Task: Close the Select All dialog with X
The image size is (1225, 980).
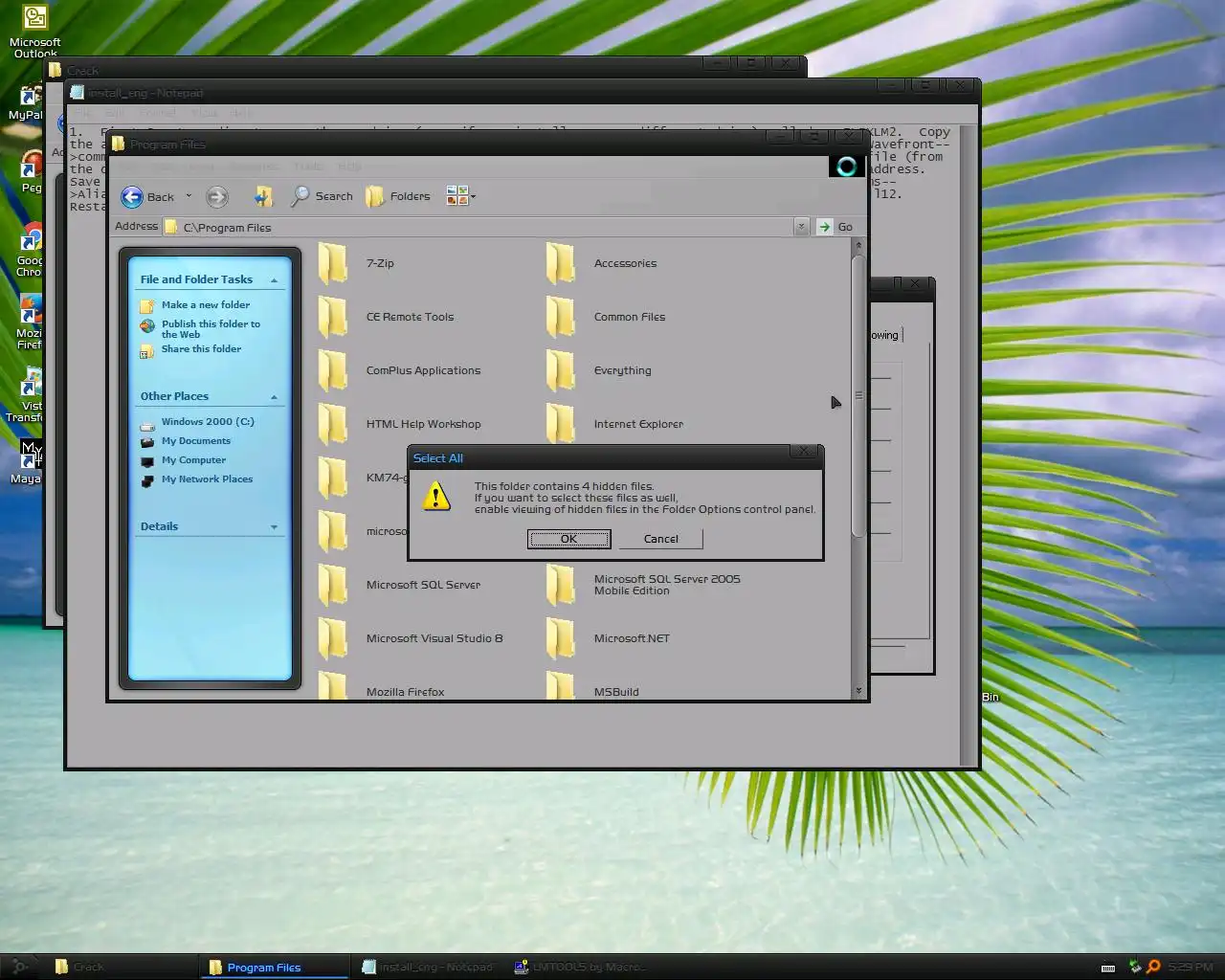Action: click(804, 451)
